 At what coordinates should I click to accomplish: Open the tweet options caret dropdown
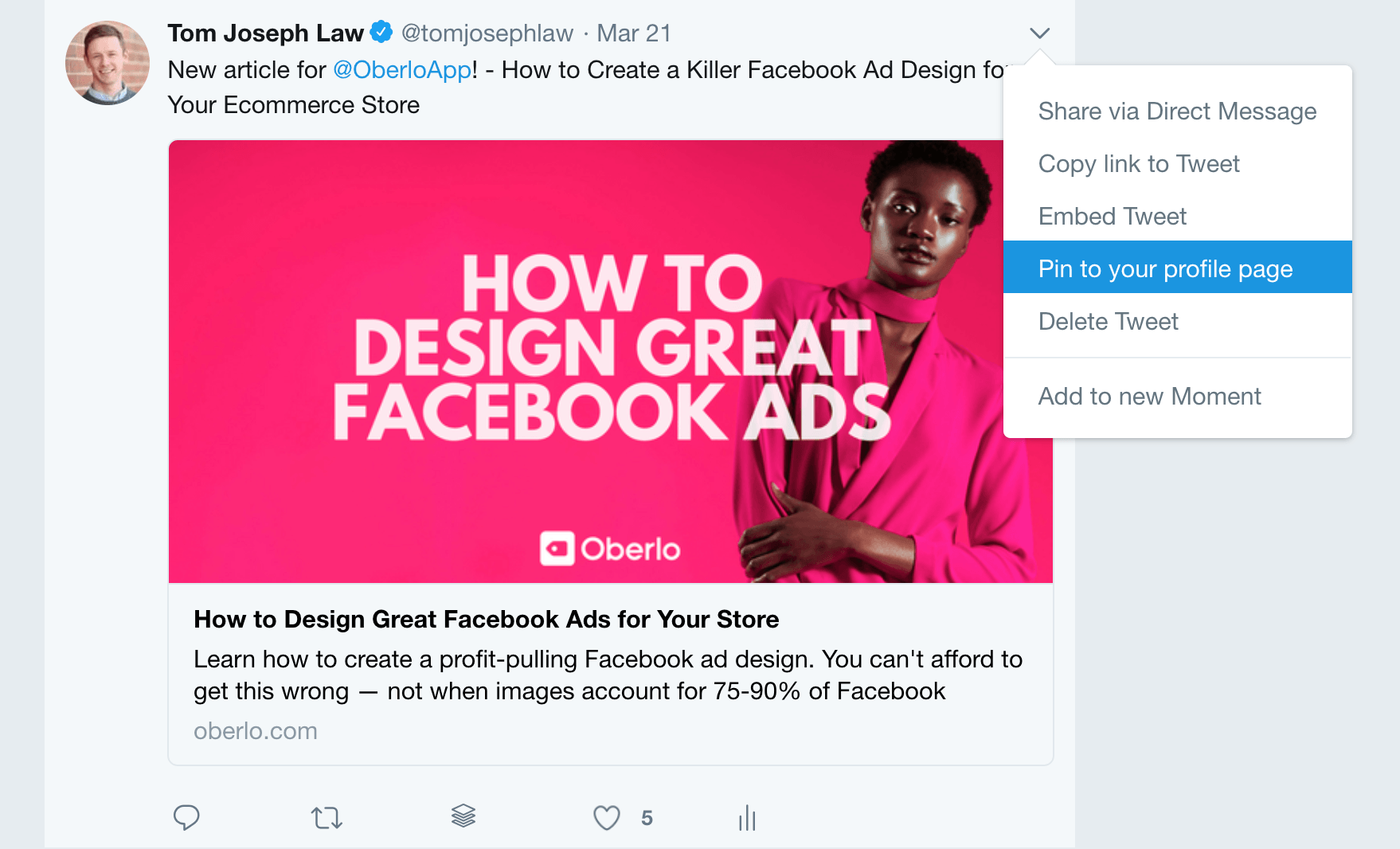(x=1039, y=33)
